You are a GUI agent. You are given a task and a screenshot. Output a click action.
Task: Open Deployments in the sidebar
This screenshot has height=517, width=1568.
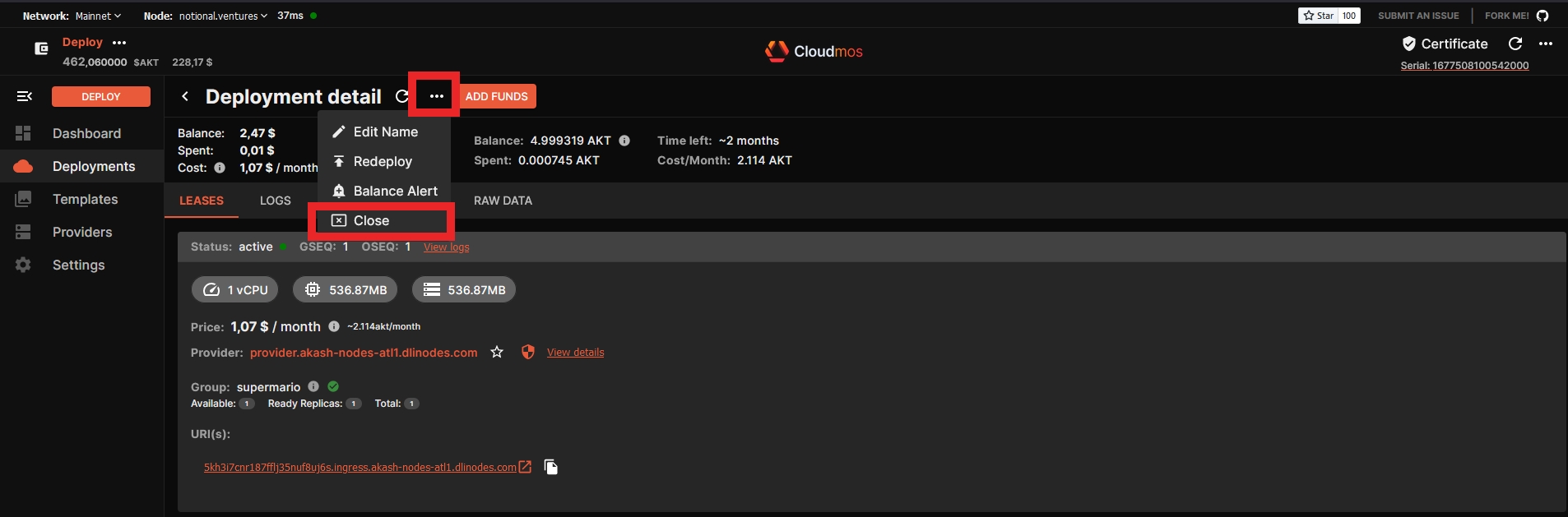pos(82,166)
